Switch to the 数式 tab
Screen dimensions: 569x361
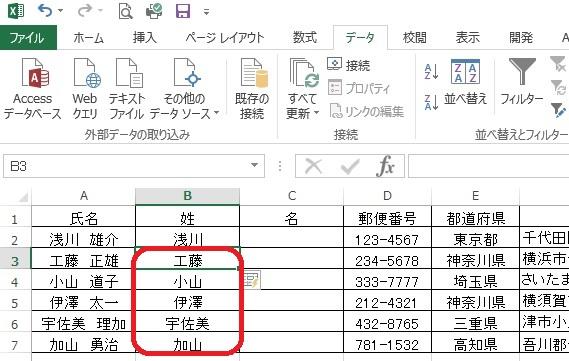coord(305,38)
